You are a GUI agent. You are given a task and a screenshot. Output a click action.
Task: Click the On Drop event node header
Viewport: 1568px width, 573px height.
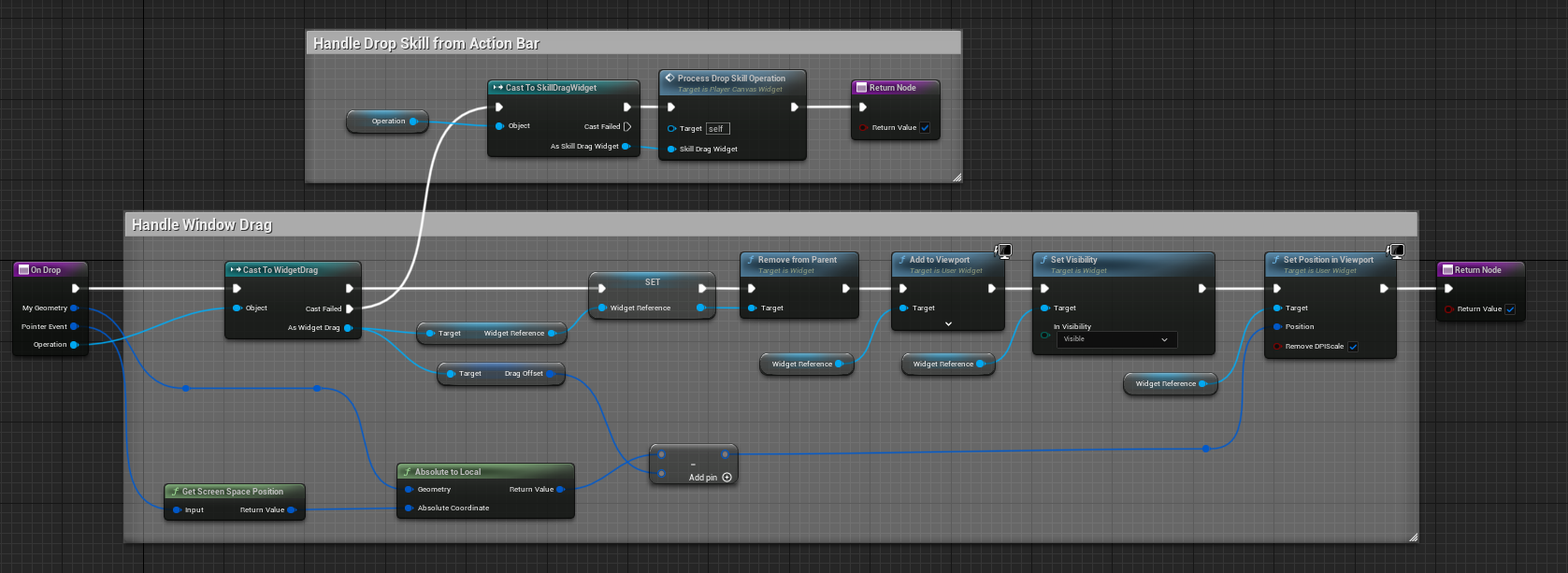coord(51,270)
